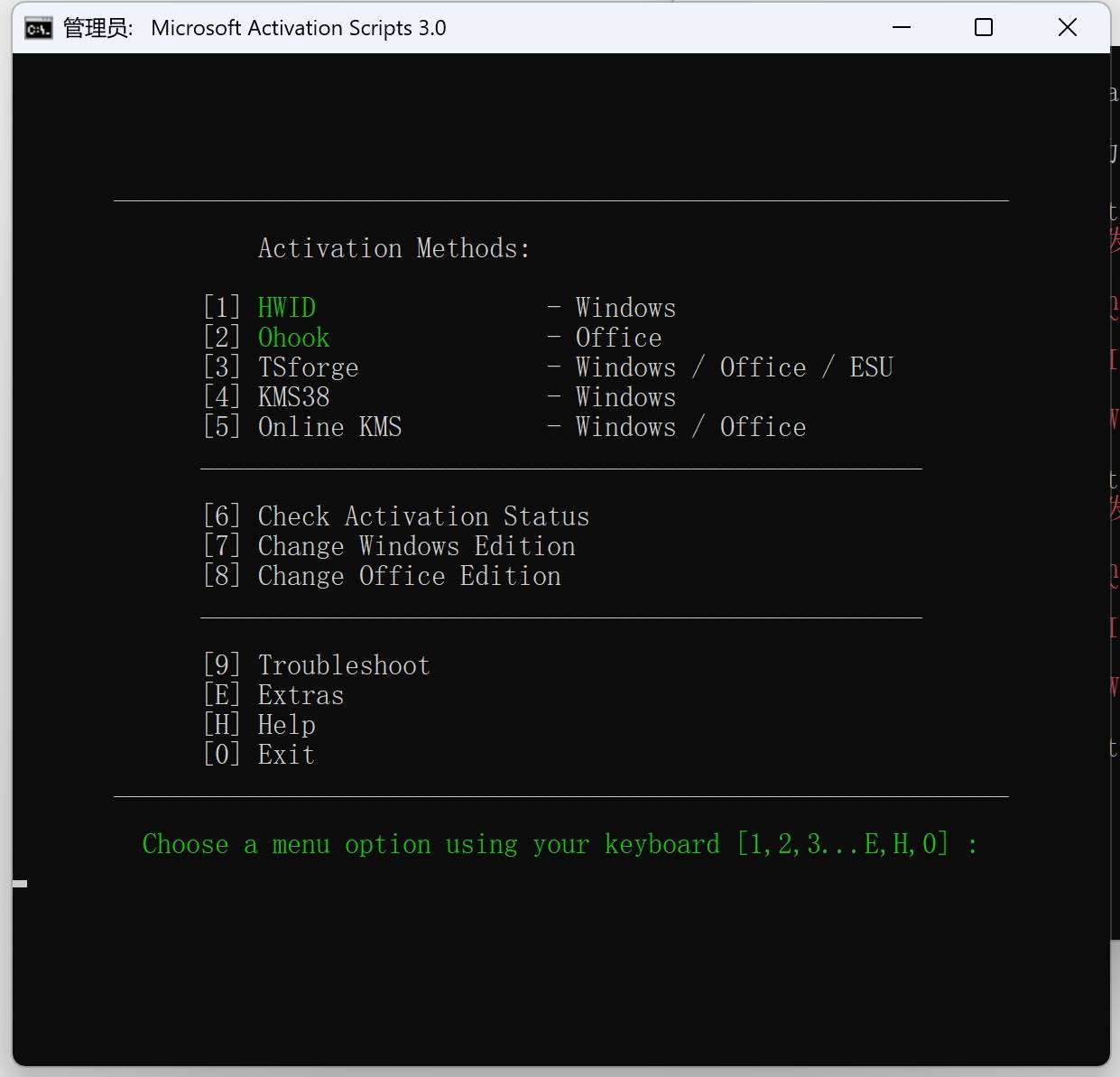Click the Troubleshoot menu line
This screenshot has height=1077, width=1120.
[343, 665]
